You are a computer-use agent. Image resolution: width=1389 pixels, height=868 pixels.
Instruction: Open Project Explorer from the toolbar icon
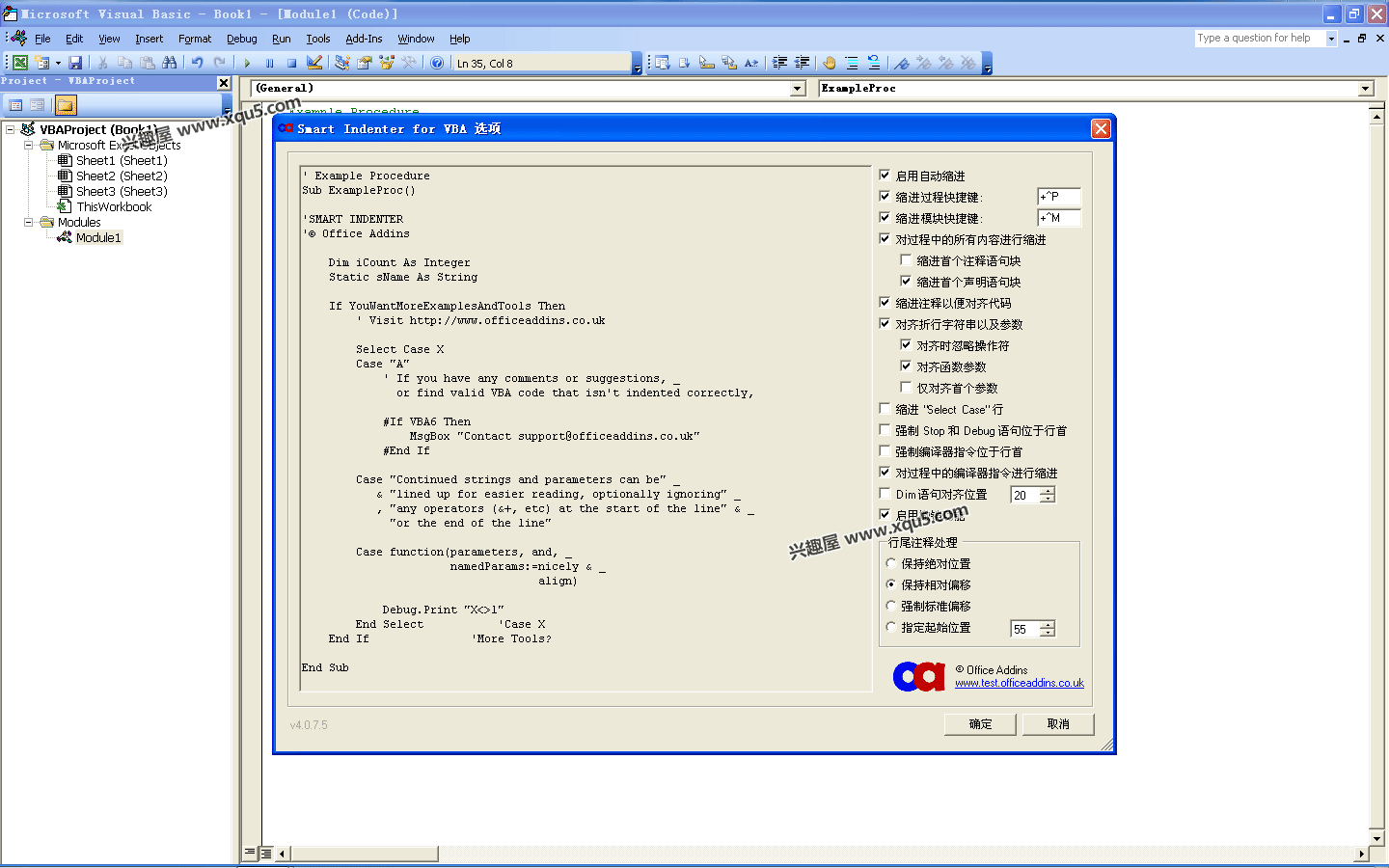click(341, 63)
